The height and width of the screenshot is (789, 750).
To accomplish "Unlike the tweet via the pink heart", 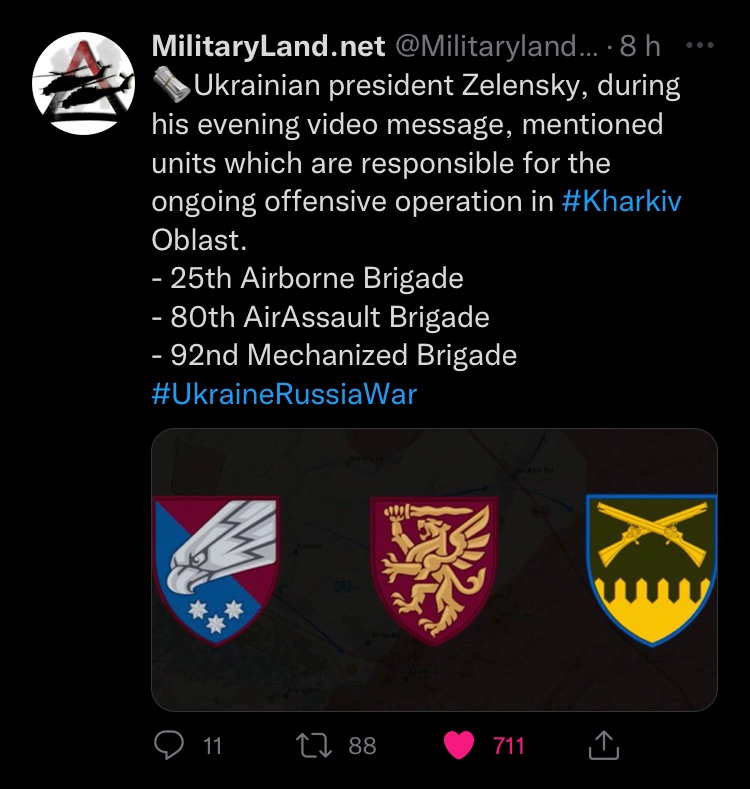I will pyautogui.click(x=459, y=744).
